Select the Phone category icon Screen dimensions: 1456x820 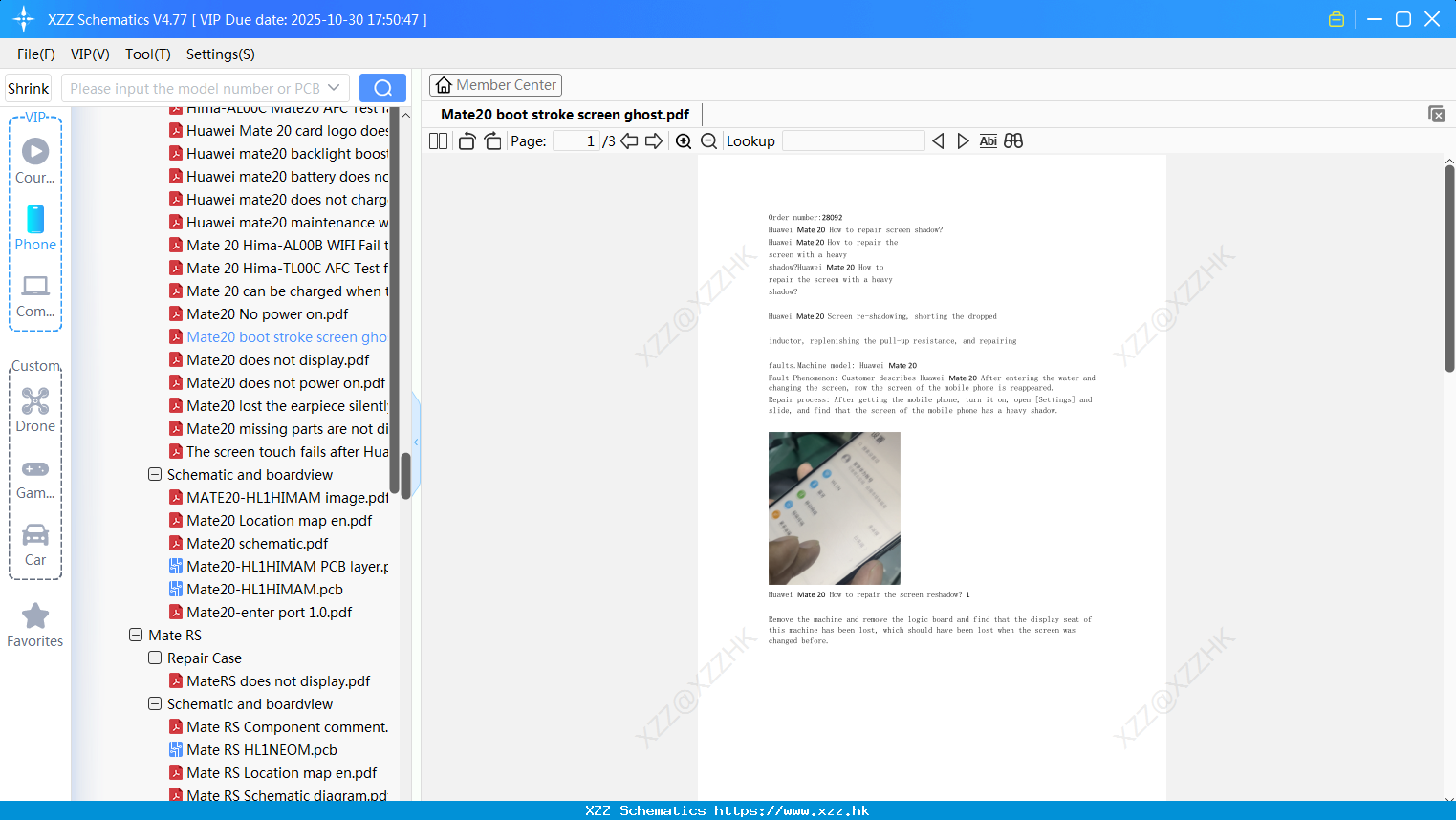click(35, 219)
